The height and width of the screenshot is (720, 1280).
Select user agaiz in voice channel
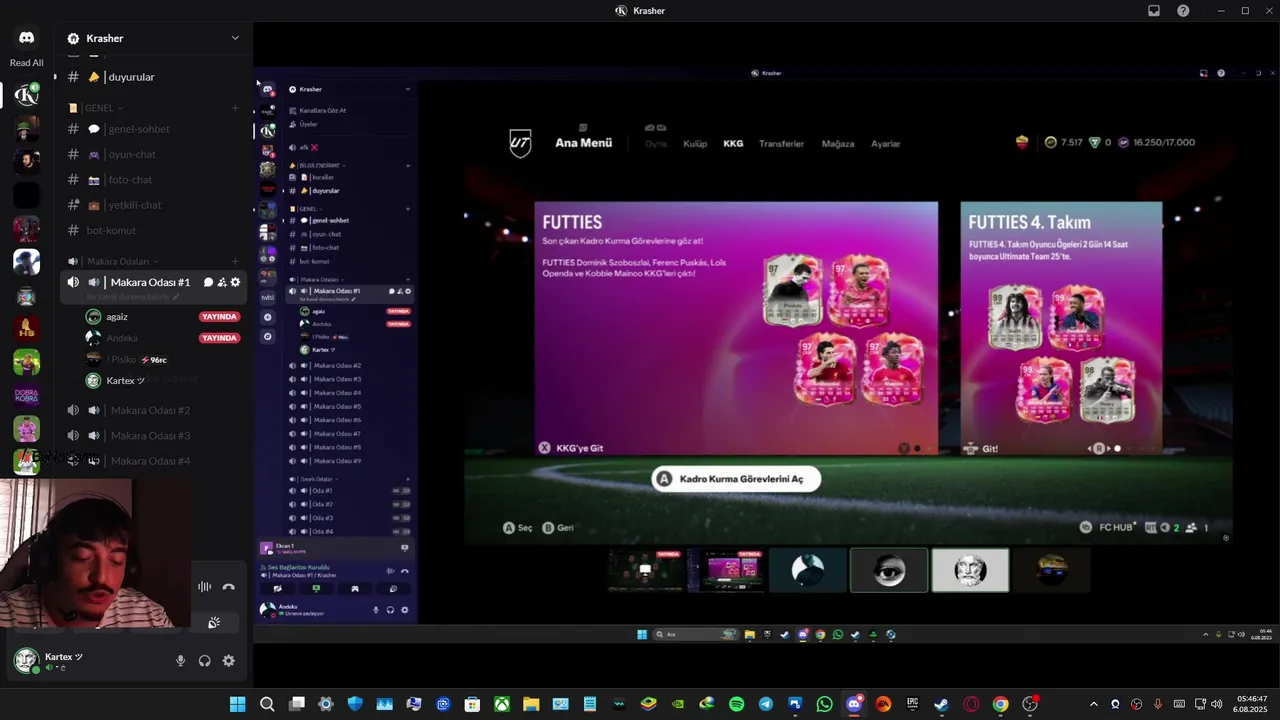163,317
